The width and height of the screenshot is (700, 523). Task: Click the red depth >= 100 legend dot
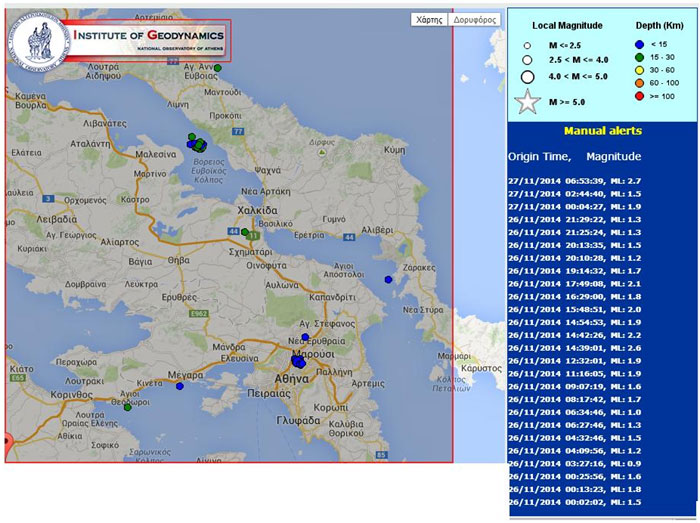(638, 97)
